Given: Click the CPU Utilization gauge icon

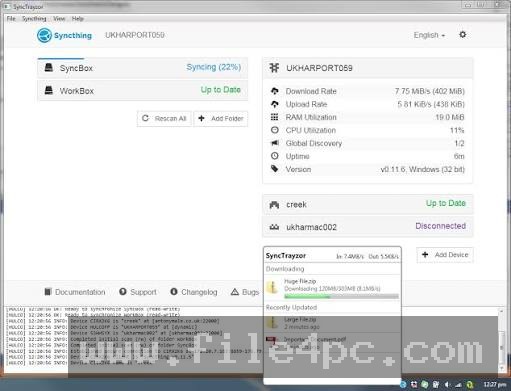Looking at the screenshot, I should (274, 130).
